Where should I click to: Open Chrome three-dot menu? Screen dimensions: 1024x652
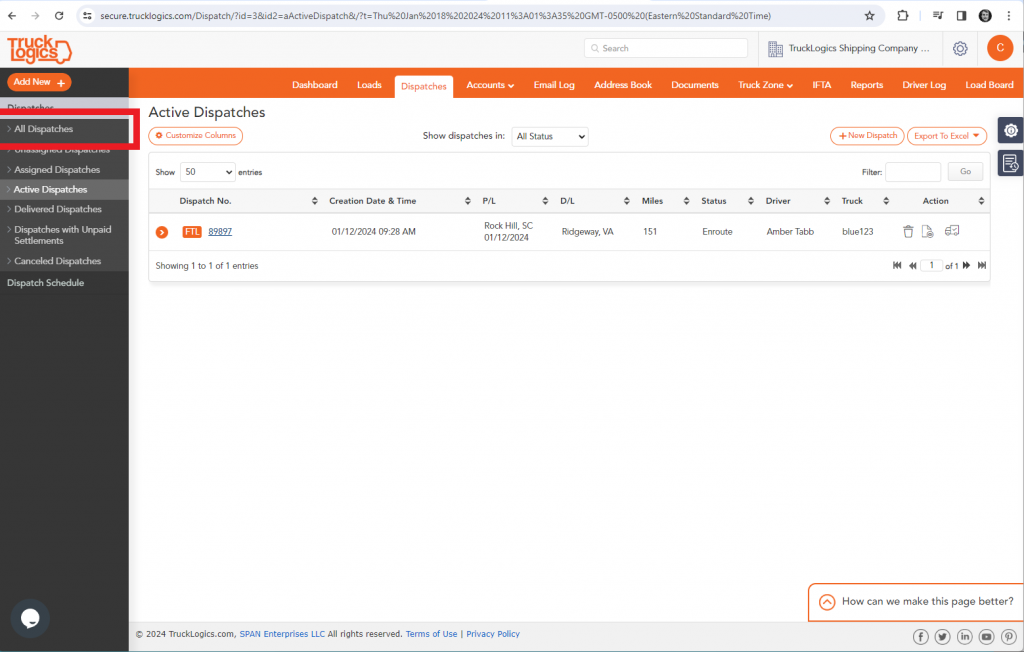[x=1008, y=16]
